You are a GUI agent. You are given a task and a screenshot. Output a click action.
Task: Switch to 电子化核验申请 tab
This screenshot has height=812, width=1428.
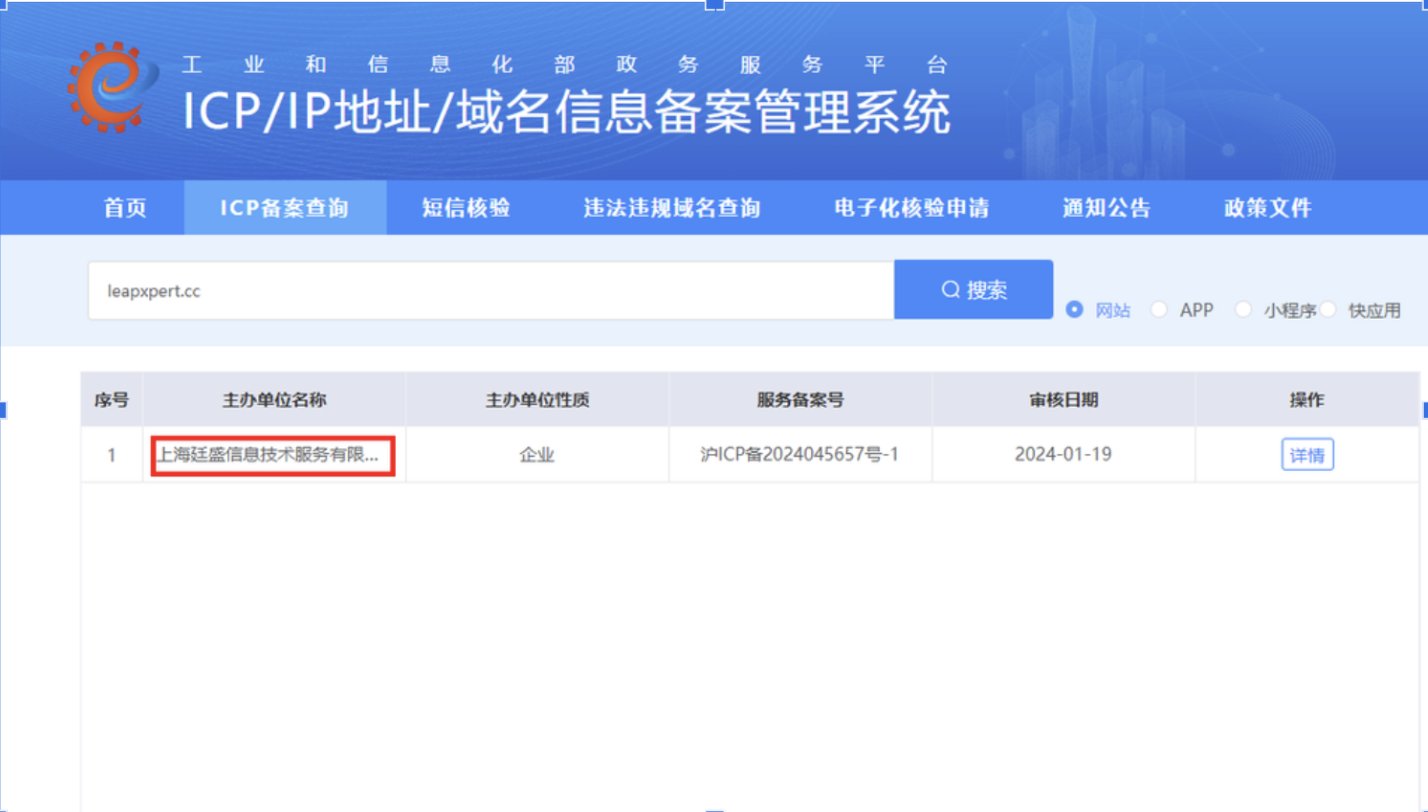click(912, 208)
